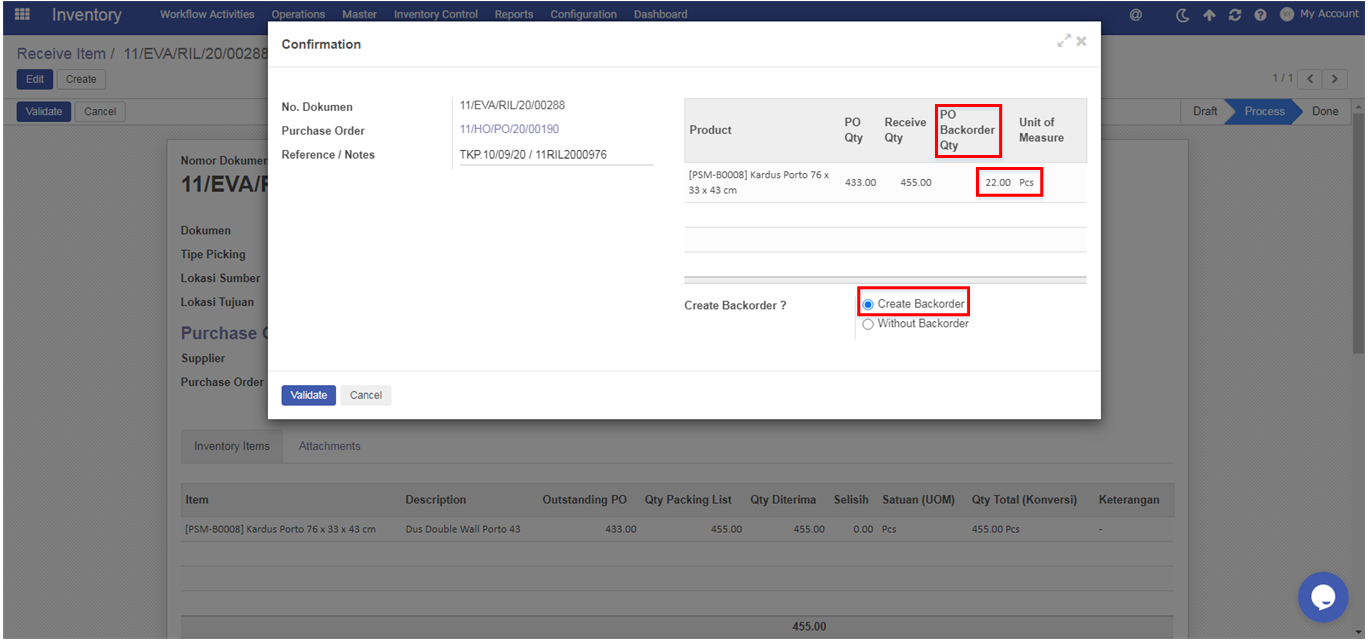The width and height of the screenshot is (1368, 640).
Task: Click the refresh sync icon
Action: point(1235,15)
